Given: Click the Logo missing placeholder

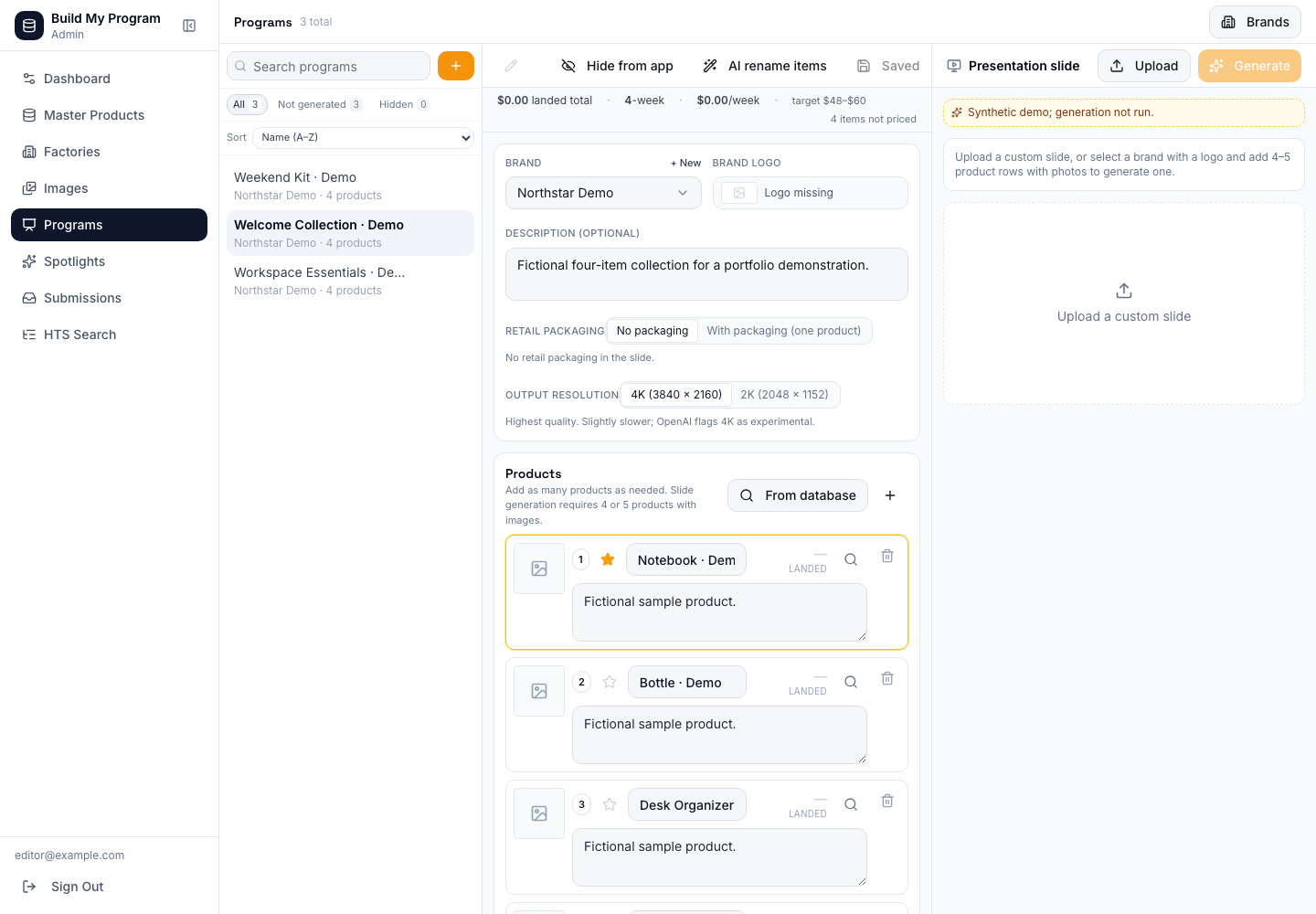Looking at the screenshot, I should [x=811, y=193].
